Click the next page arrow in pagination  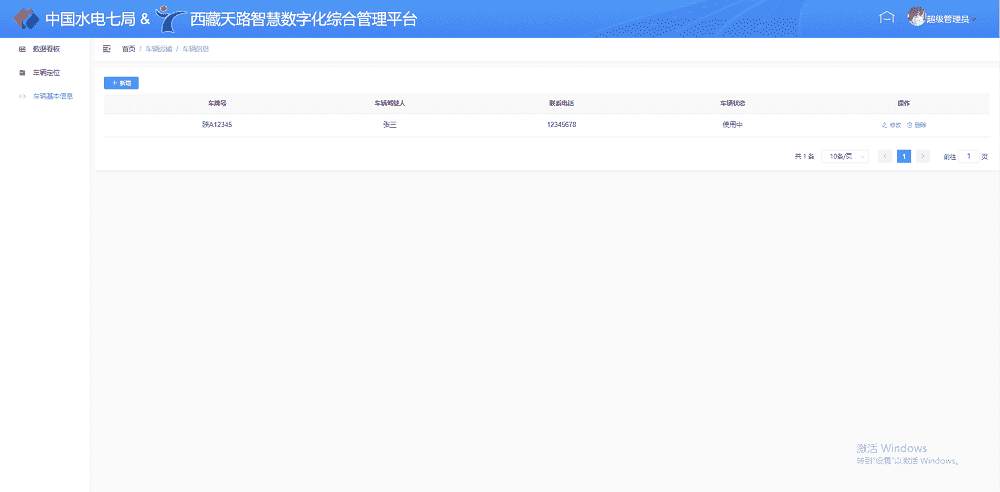click(922, 156)
